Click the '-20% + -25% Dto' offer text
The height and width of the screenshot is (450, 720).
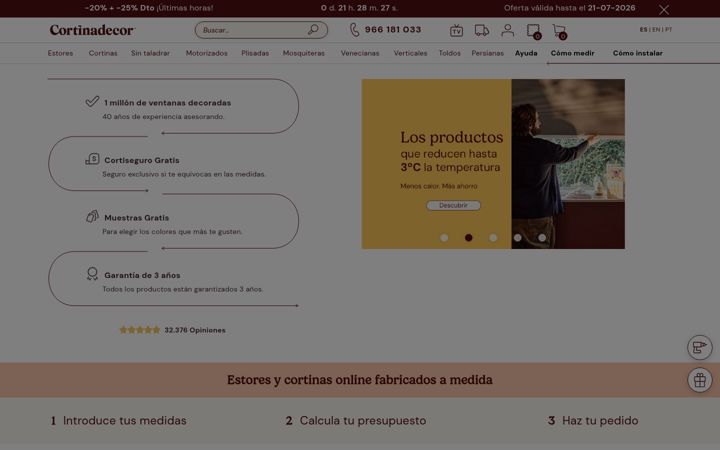click(119, 8)
